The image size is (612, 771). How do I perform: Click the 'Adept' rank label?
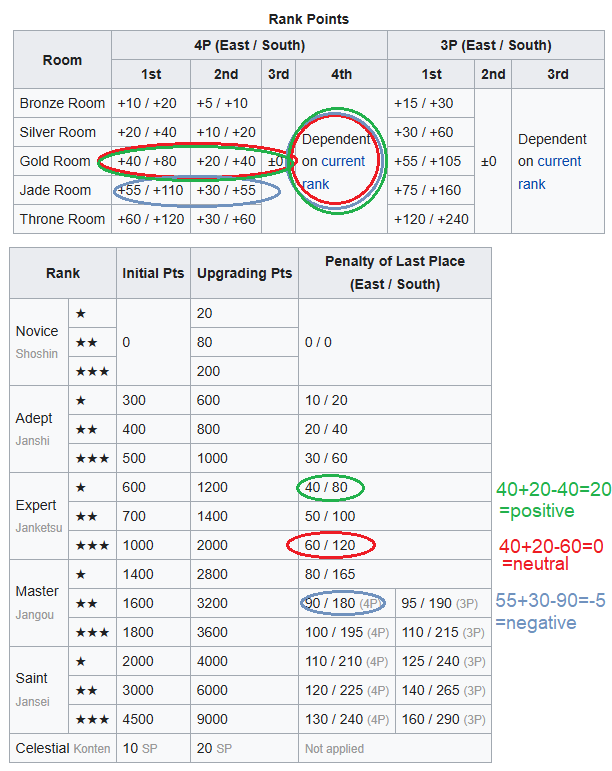[x=34, y=418]
